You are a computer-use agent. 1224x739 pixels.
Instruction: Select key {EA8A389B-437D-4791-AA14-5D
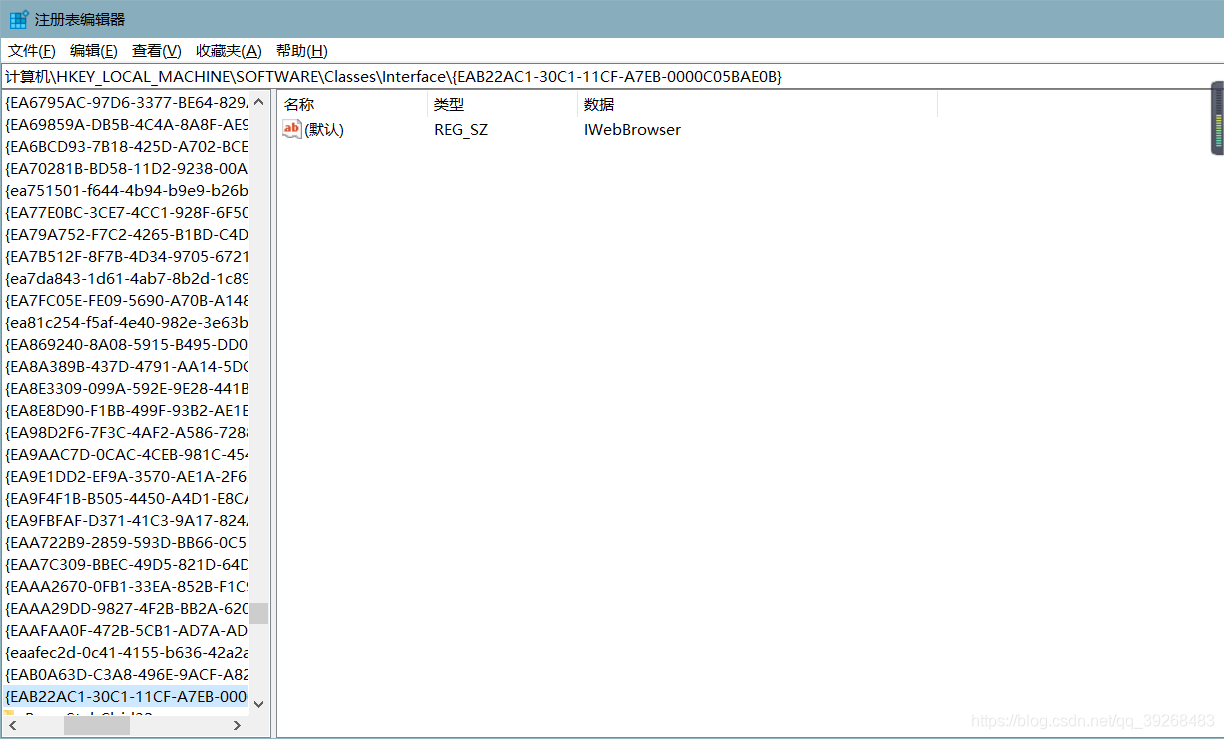126,366
